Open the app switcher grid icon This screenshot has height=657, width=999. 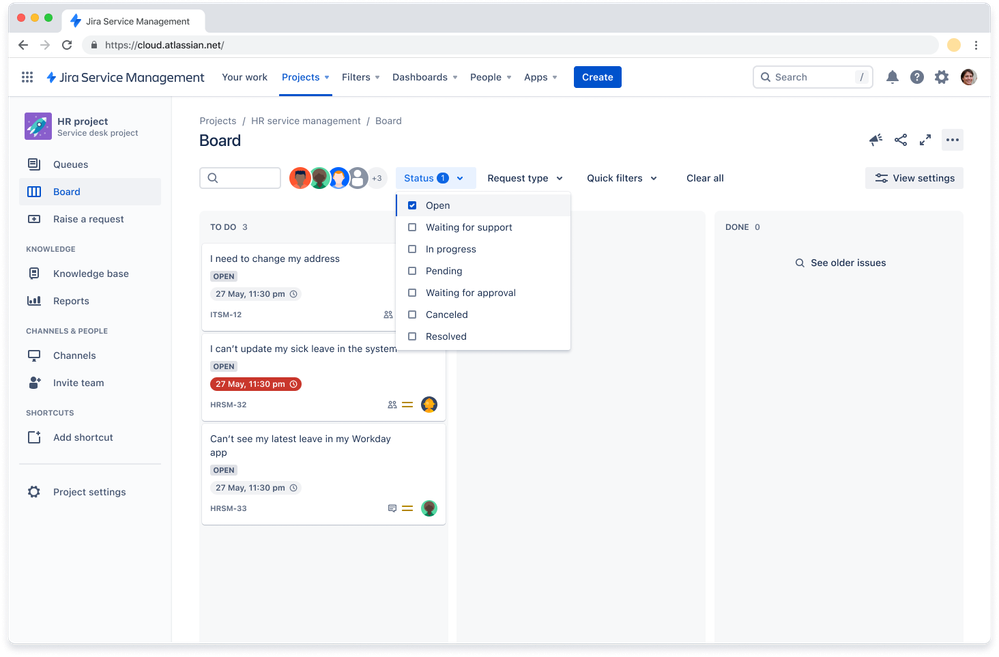27,77
